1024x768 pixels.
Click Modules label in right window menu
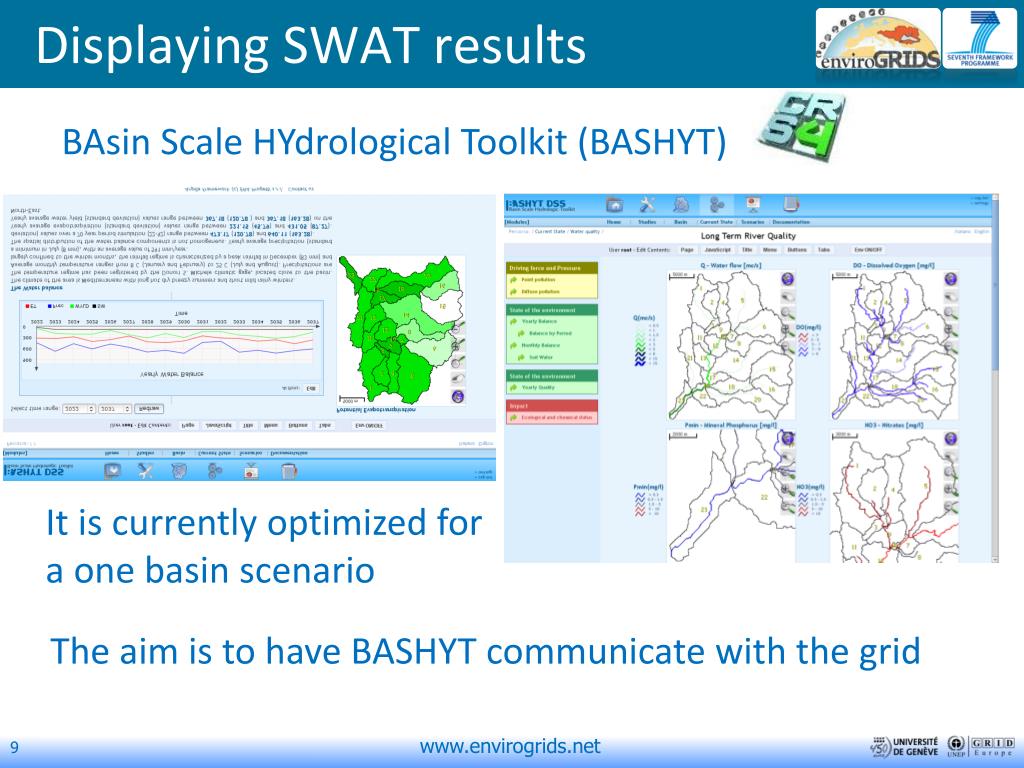click(517, 222)
